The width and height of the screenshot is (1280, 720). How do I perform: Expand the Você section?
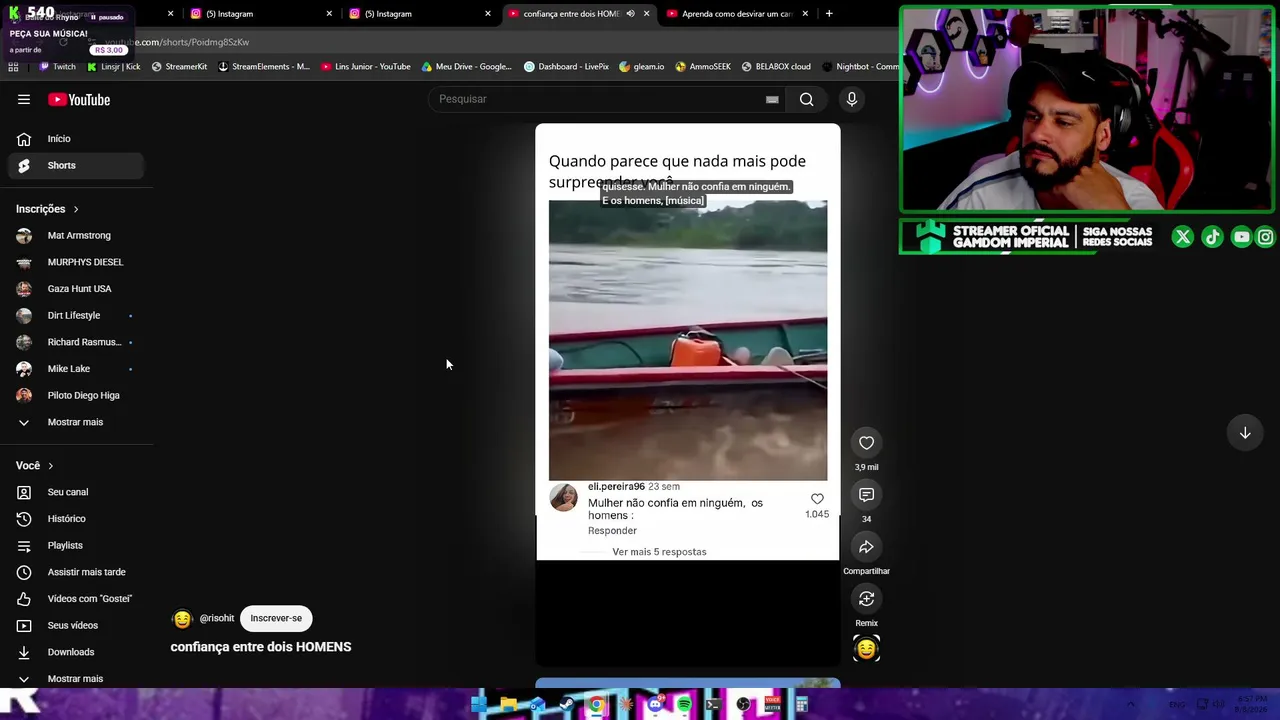35,466
